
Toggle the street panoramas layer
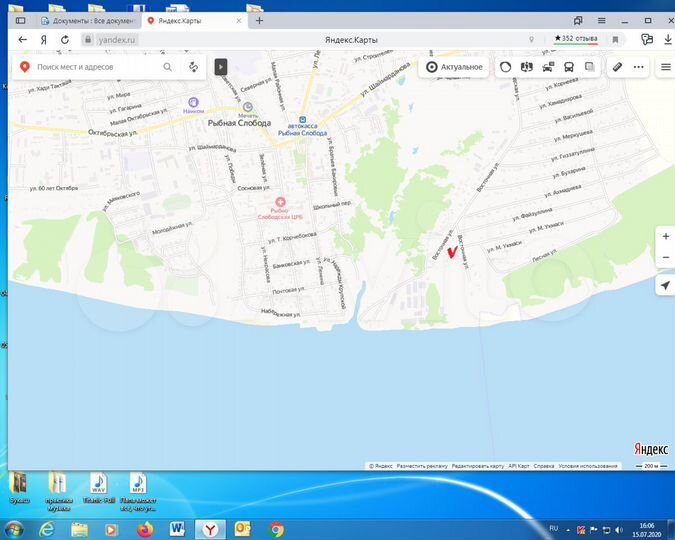click(x=527, y=67)
